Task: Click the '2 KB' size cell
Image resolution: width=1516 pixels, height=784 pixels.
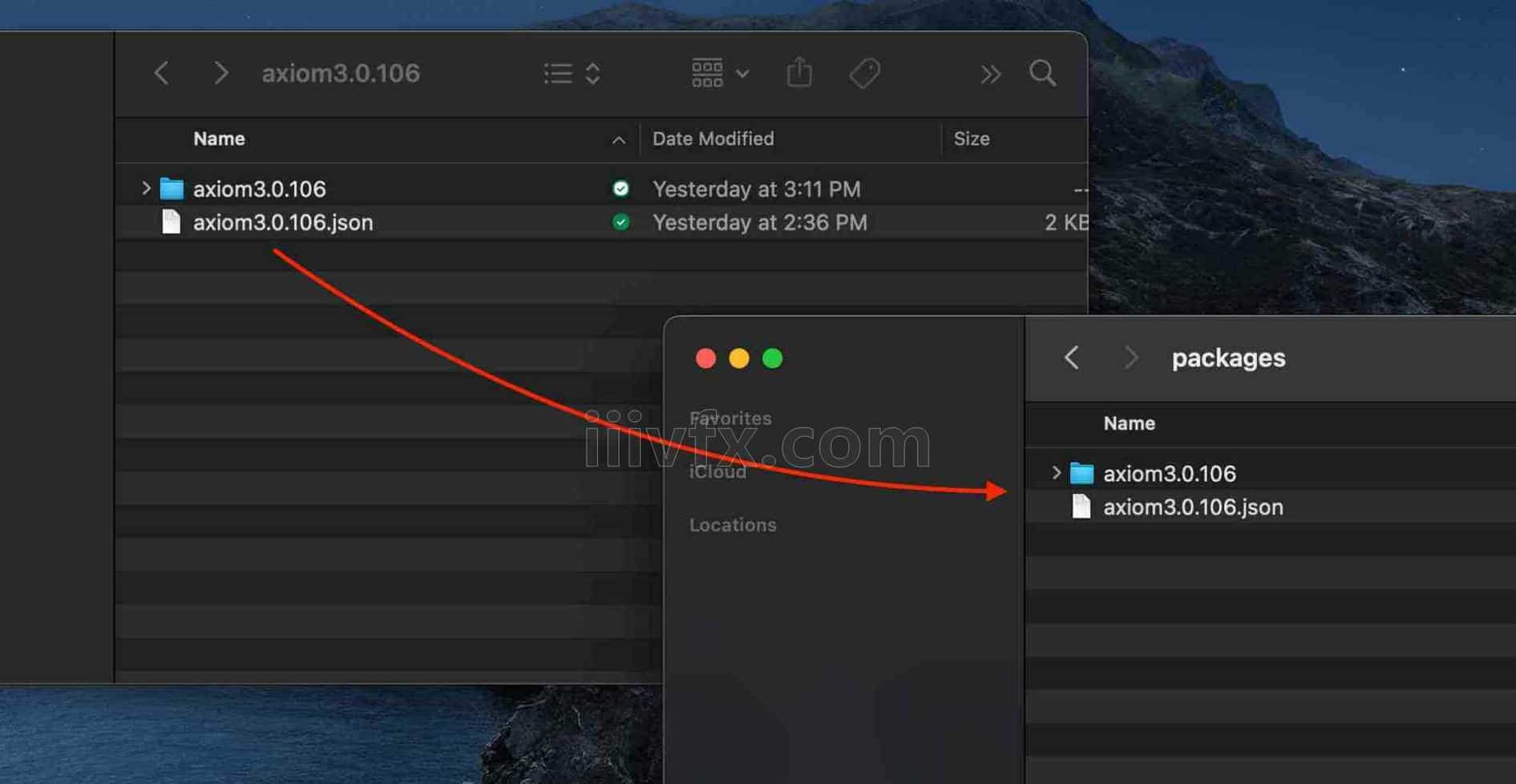Action: pyautogui.click(x=1065, y=223)
